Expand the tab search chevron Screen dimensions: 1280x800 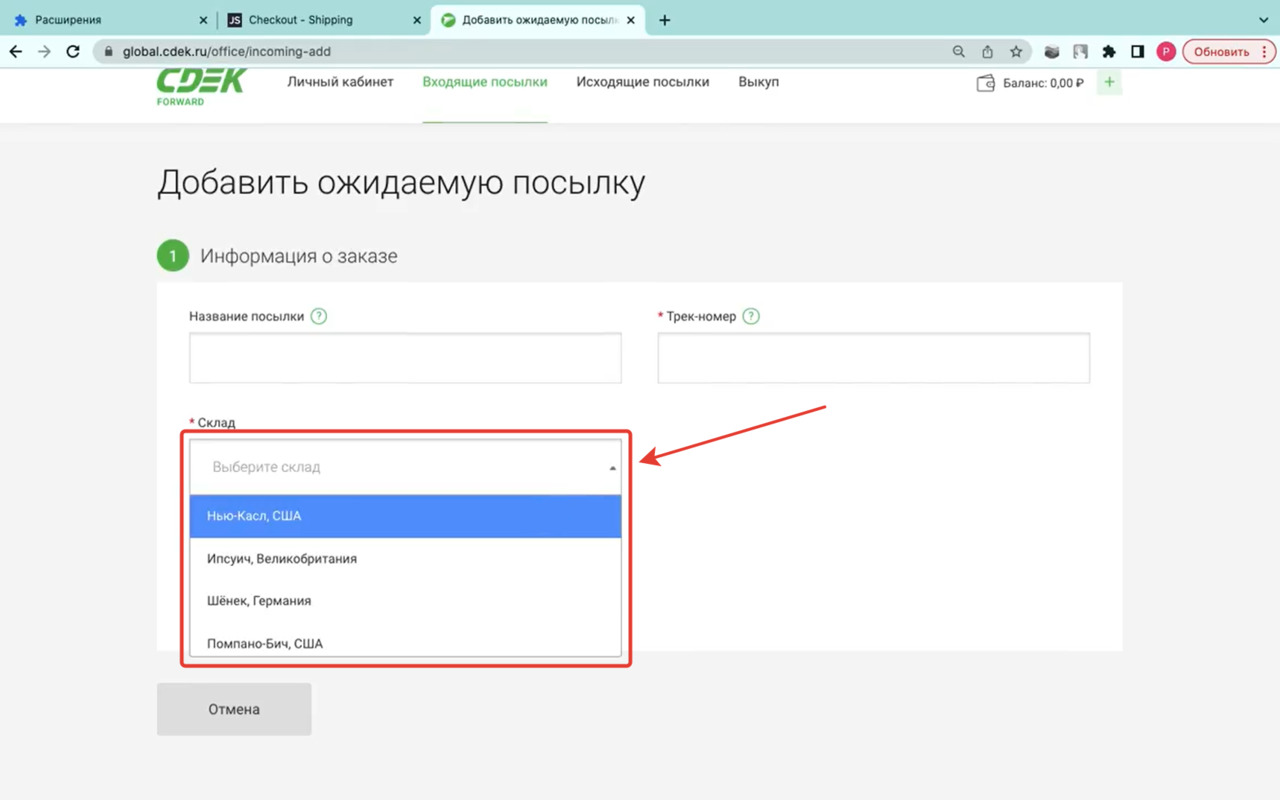1263,20
